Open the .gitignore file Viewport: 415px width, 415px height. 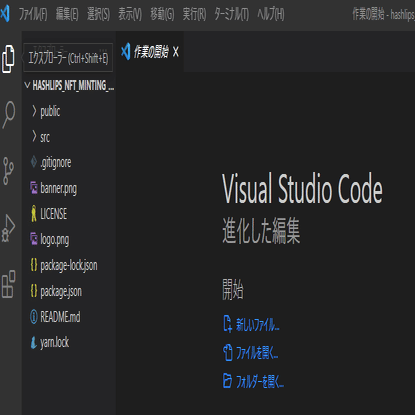(56, 163)
